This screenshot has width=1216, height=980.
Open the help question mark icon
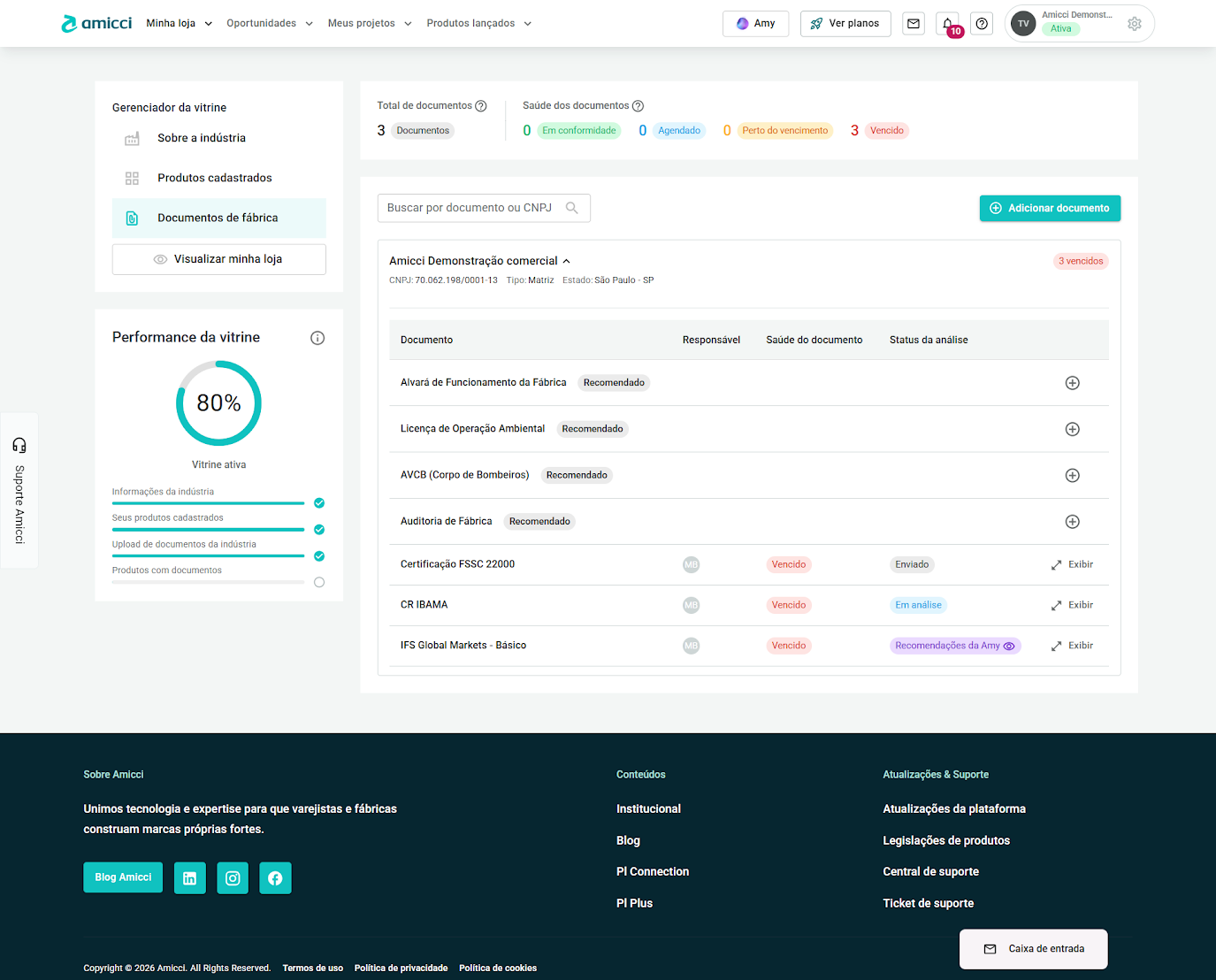982,24
